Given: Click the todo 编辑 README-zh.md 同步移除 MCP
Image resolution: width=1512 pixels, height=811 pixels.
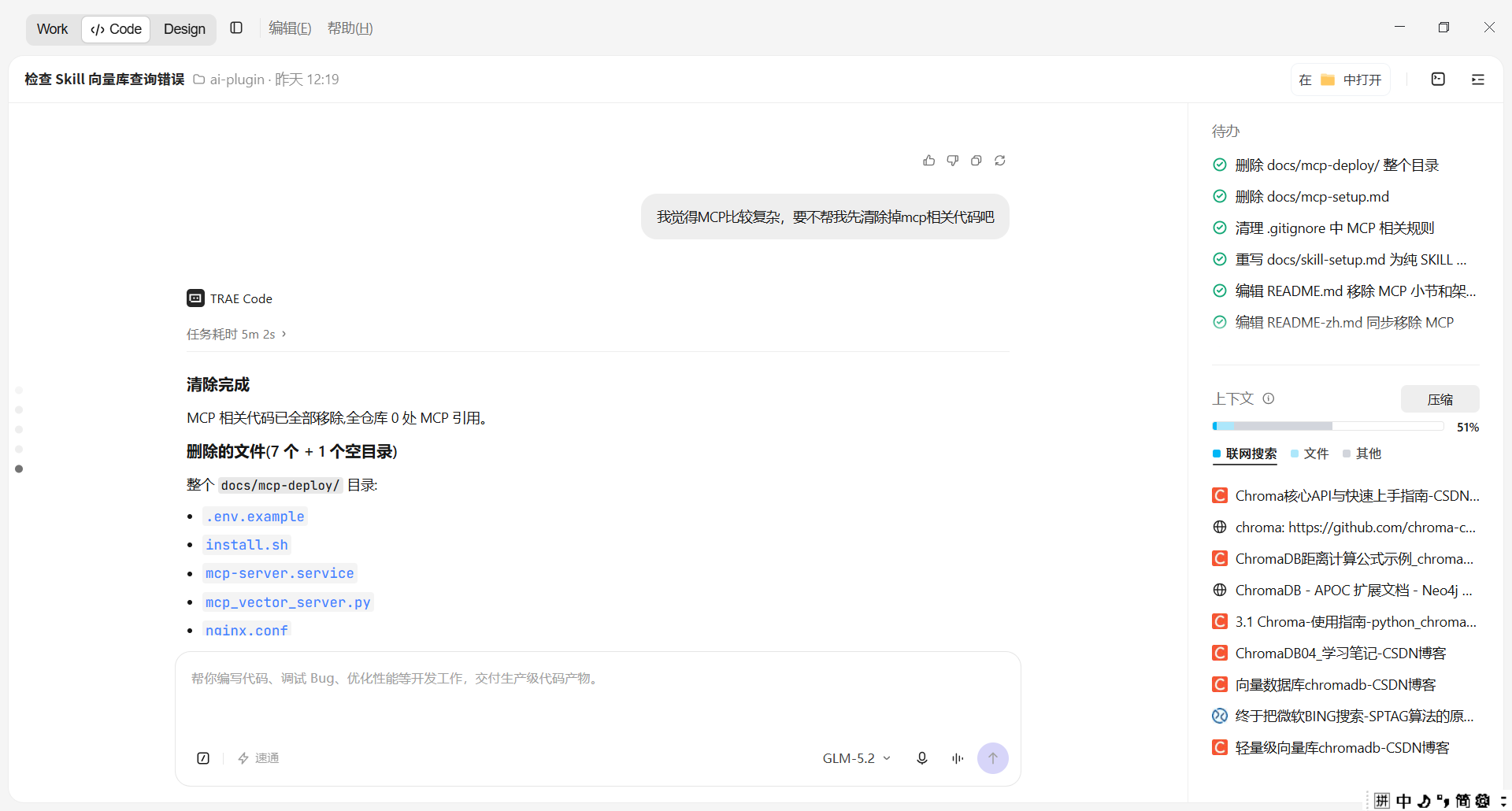Looking at the screenshot, I should pyautogui.click(x=1343, y=323).
